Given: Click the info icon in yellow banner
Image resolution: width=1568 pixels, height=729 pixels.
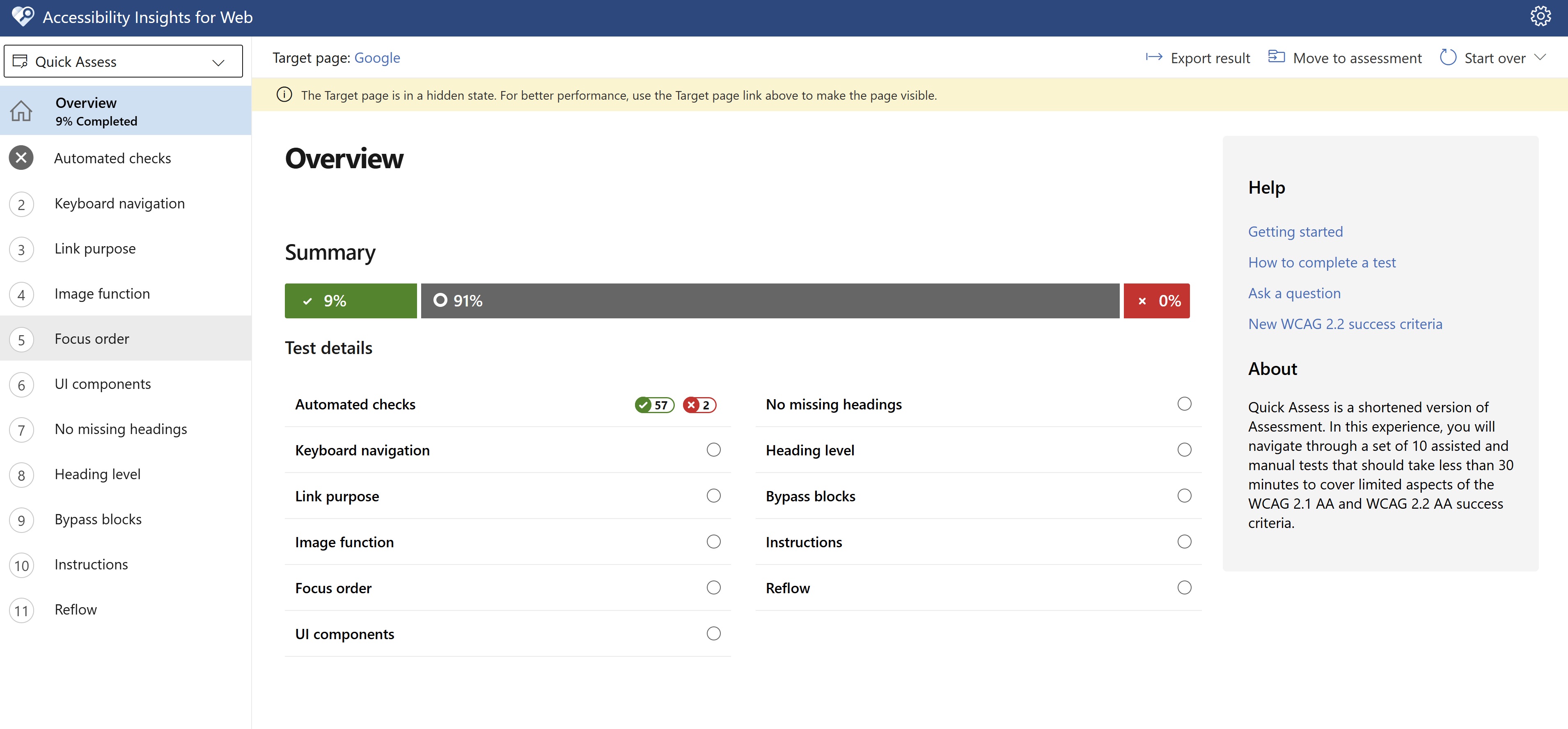Looking at the screenshot, I should 284,95.
